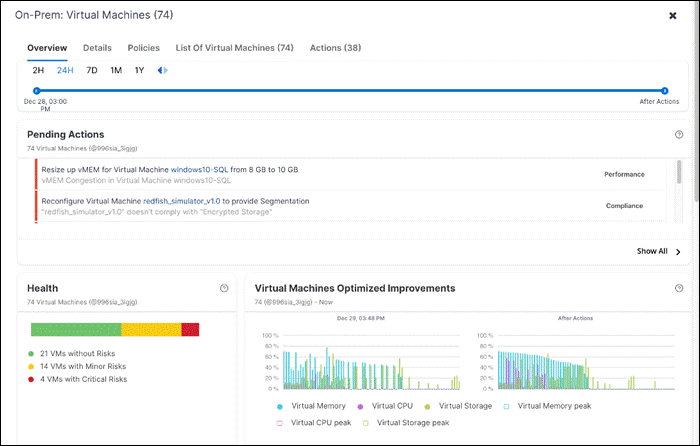The width and height of the screenshot is (700, 446).
Task: Open the Pending Actions help icon
Action: pos(679,134)
